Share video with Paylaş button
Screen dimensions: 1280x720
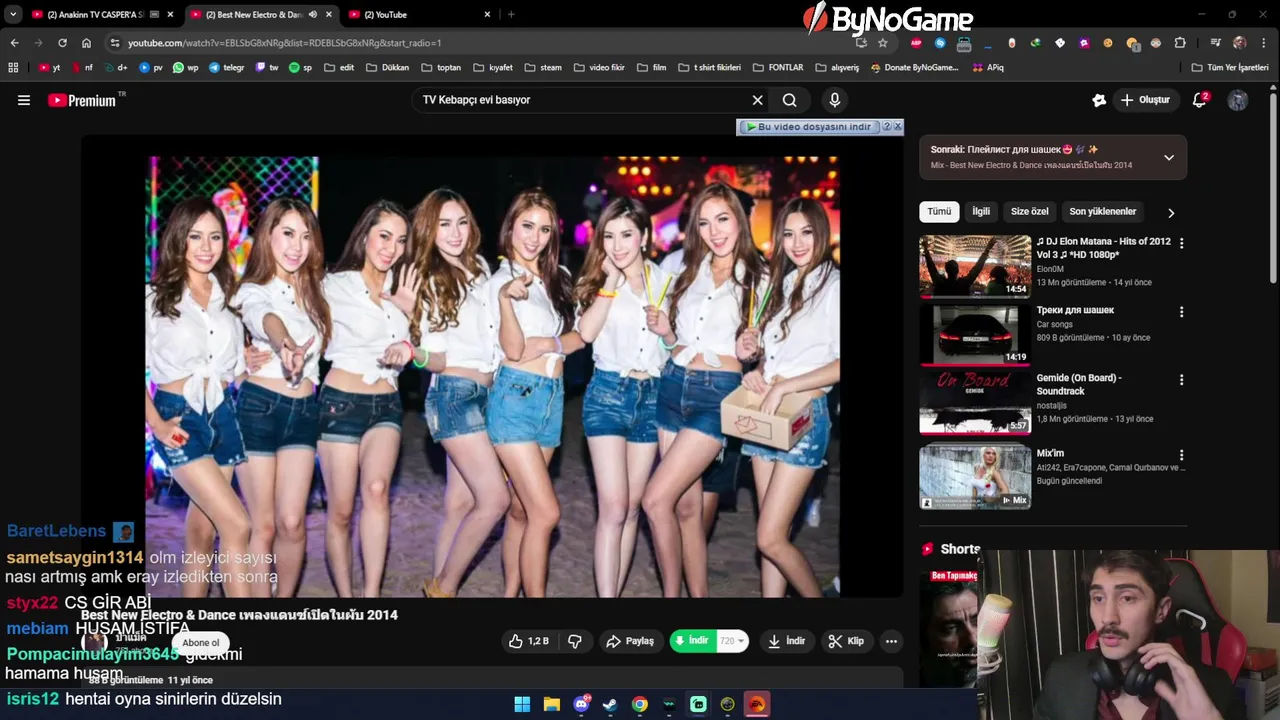point(630,641)
